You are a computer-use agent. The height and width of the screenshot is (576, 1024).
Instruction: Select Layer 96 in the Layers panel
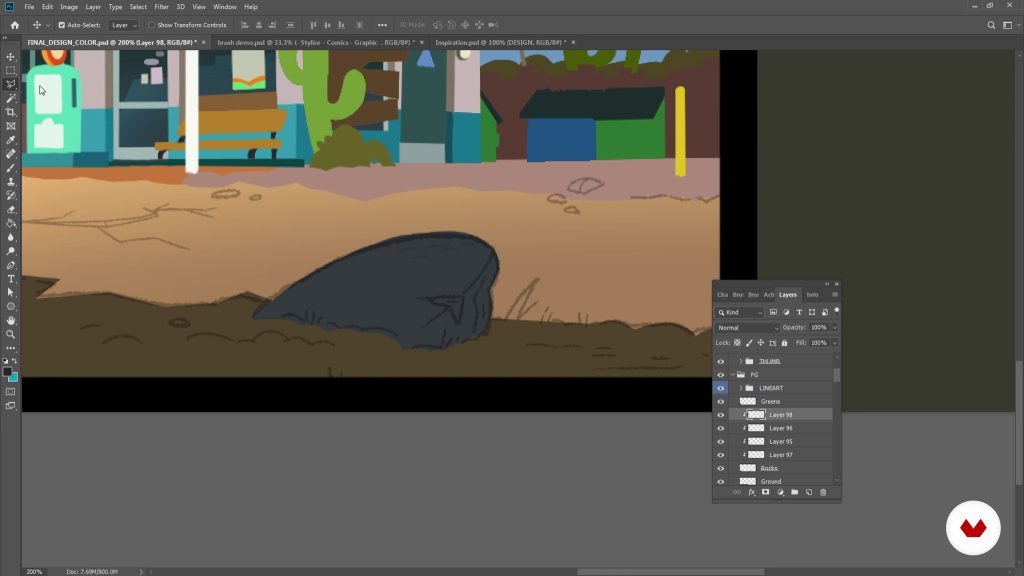click(x=780, y=428)
